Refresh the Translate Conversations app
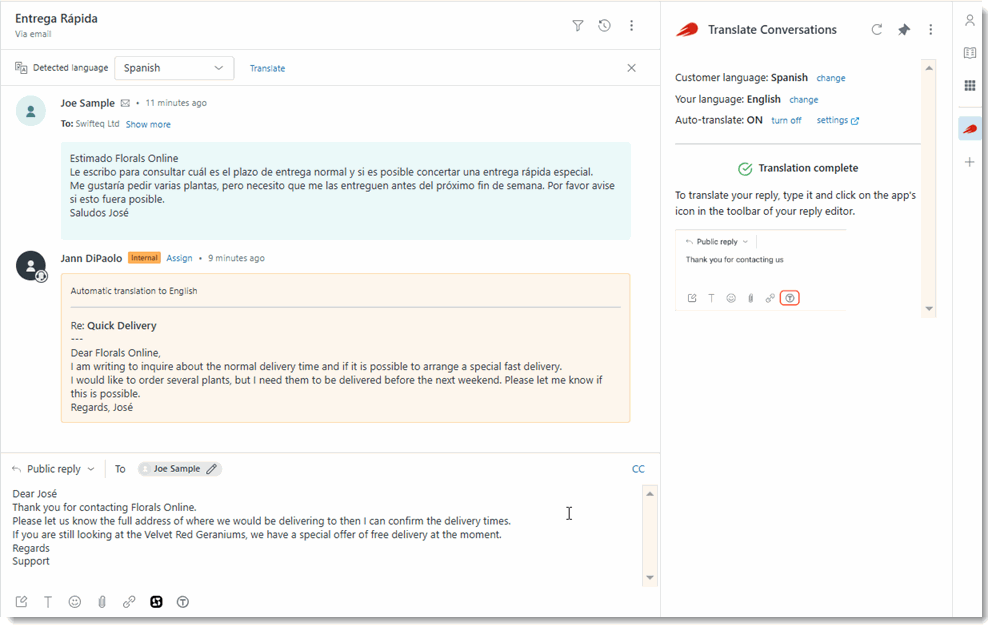The height and width of the screenshot is (625, 988). 876,30
